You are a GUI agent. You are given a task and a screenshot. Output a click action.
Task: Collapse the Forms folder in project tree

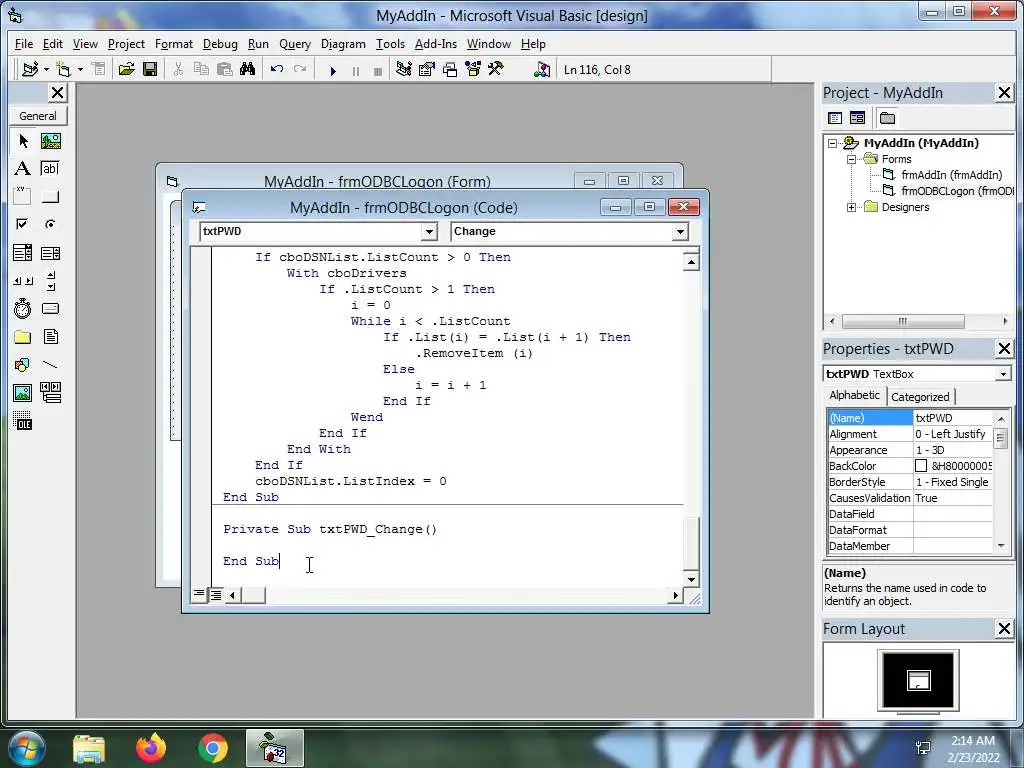point(852,159)
